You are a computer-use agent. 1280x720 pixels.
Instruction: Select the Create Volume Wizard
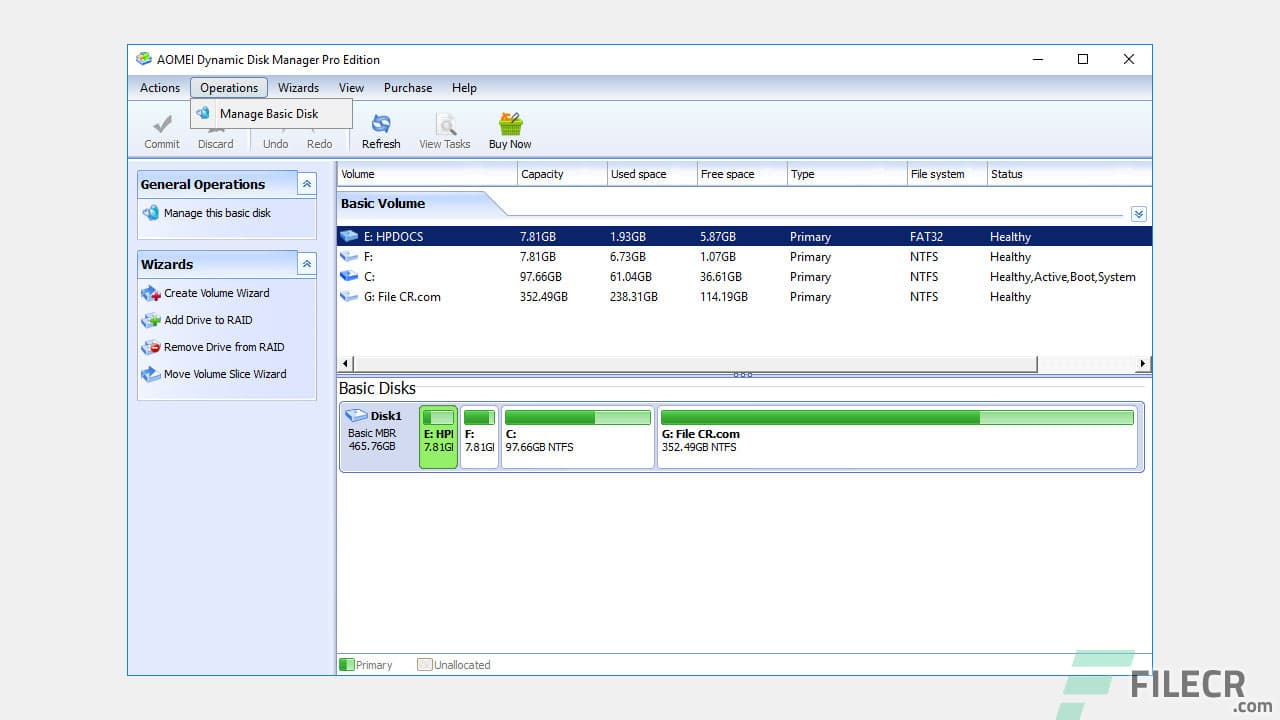pyautogui.click(x=215, y=293)
